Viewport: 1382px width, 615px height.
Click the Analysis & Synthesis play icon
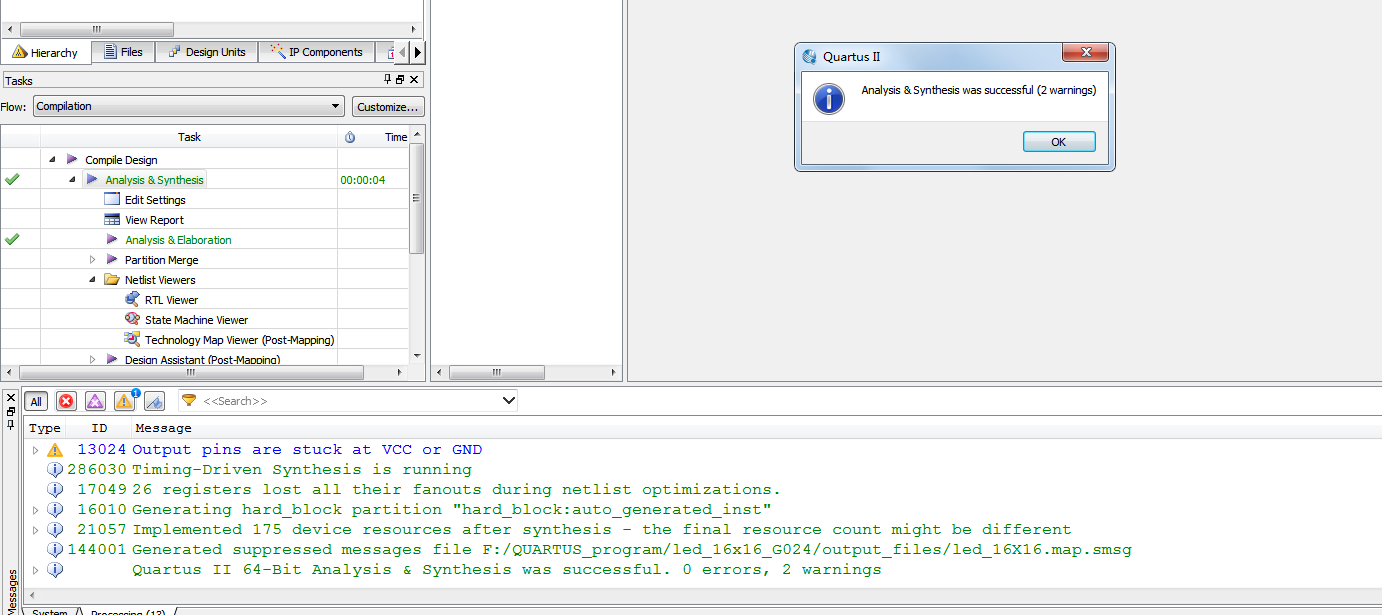point(92,179)
